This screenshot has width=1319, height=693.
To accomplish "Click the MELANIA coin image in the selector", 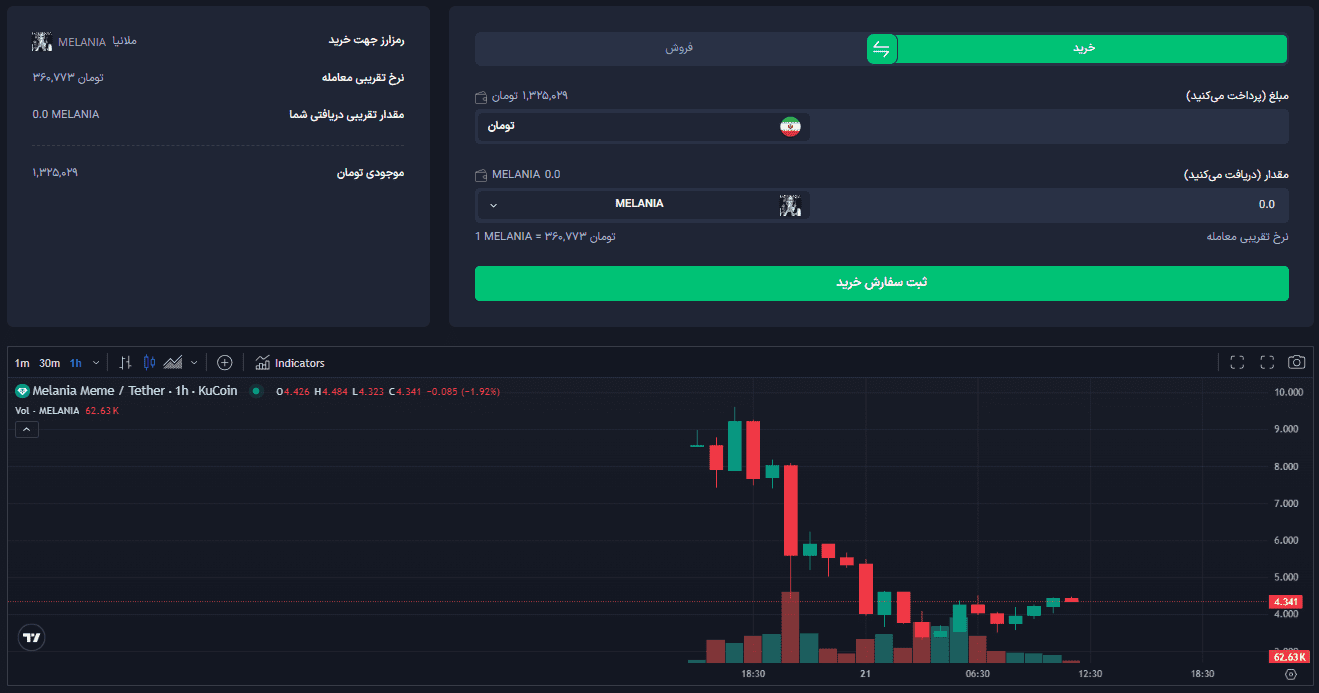I will pyautogui.click(x=790, y=205).
